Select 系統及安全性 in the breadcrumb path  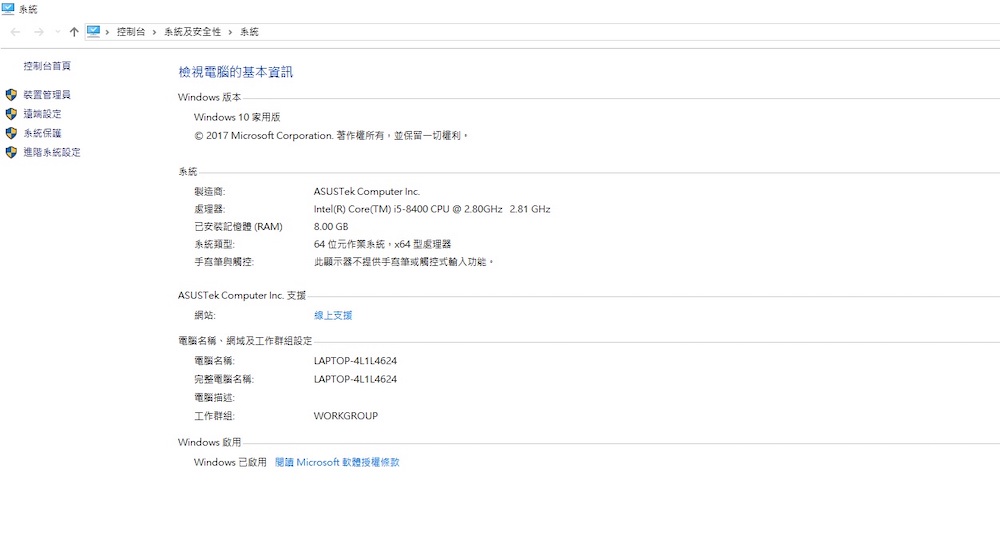tap(192, 32)
